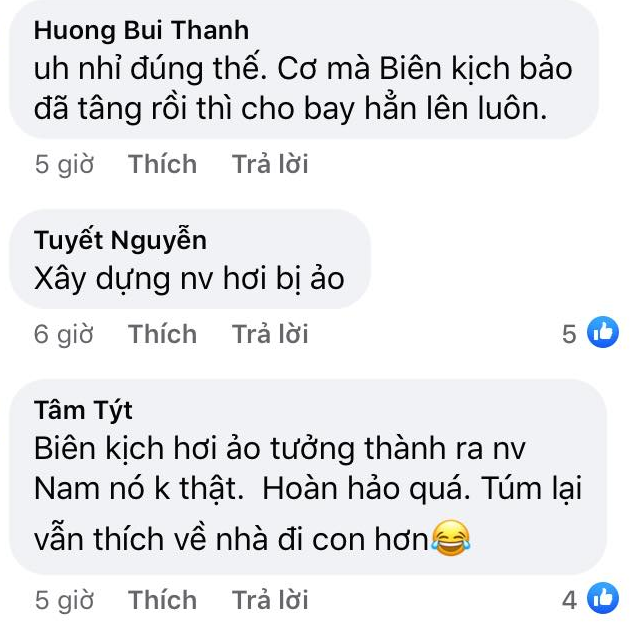This screenshot has width=643, height=635.
Task: Reply to Tuyết Nguyễn via Trả lời
Action: click(270, 333)
